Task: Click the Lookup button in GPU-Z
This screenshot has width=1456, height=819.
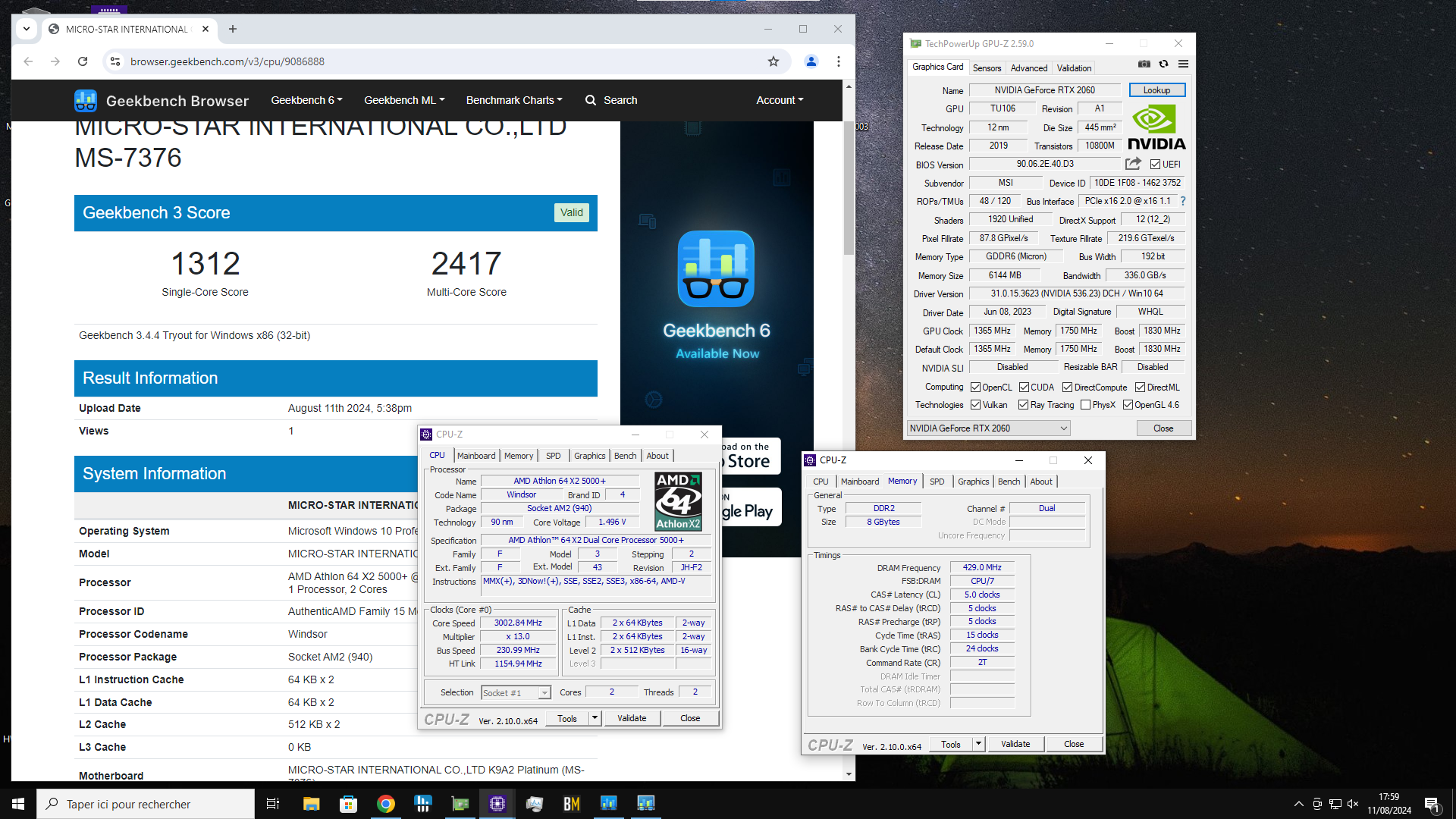Action: pos(1156,90)
